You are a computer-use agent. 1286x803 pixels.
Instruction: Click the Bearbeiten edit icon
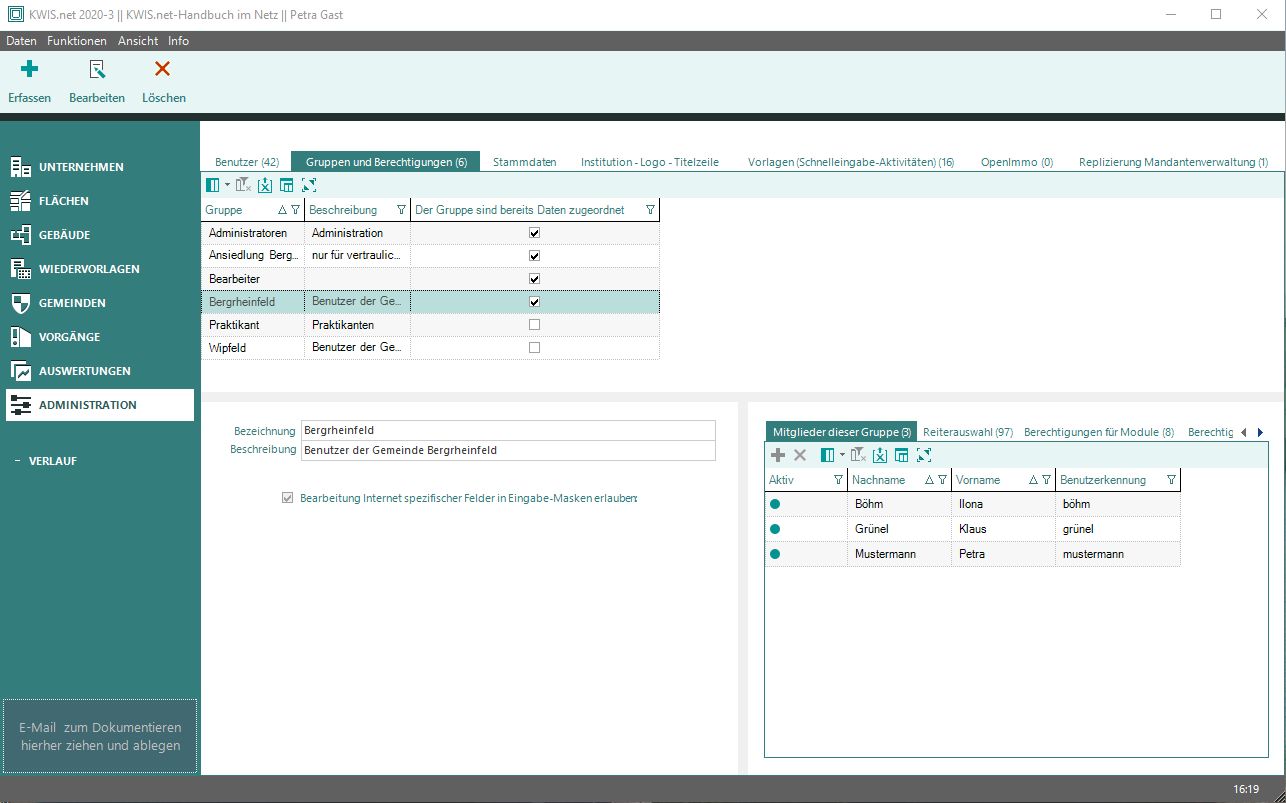pyautogui.click(x=97, y=69)
